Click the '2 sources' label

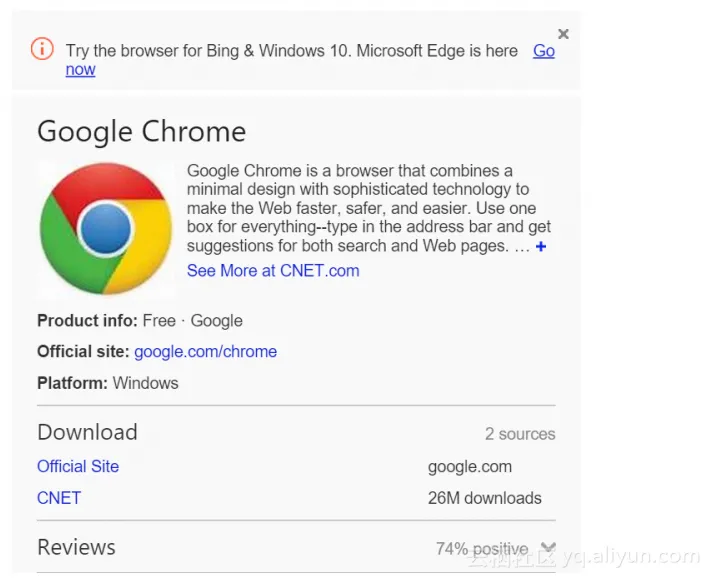click(x=520, y=434)
